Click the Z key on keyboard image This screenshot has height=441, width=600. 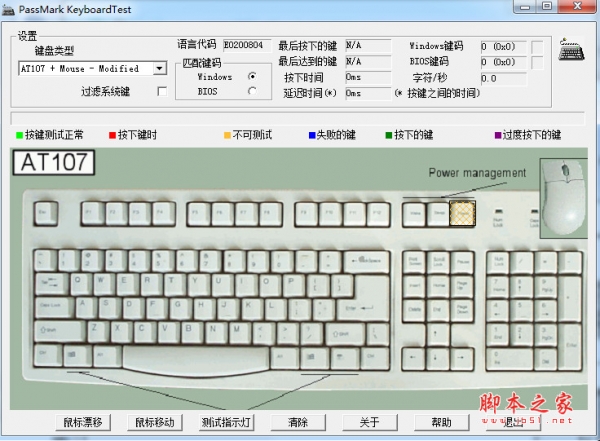(99, 332)
